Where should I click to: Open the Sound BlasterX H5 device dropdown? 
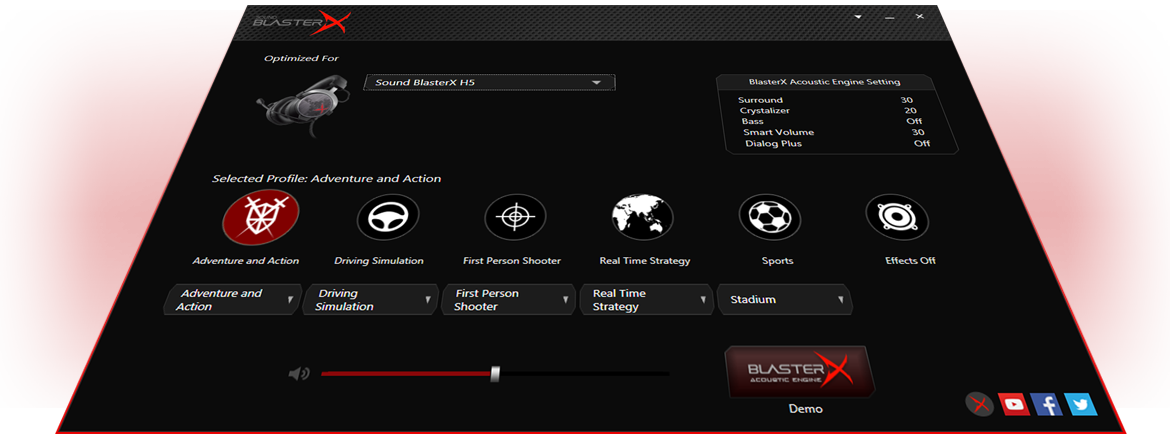click(x=489, y=82)
